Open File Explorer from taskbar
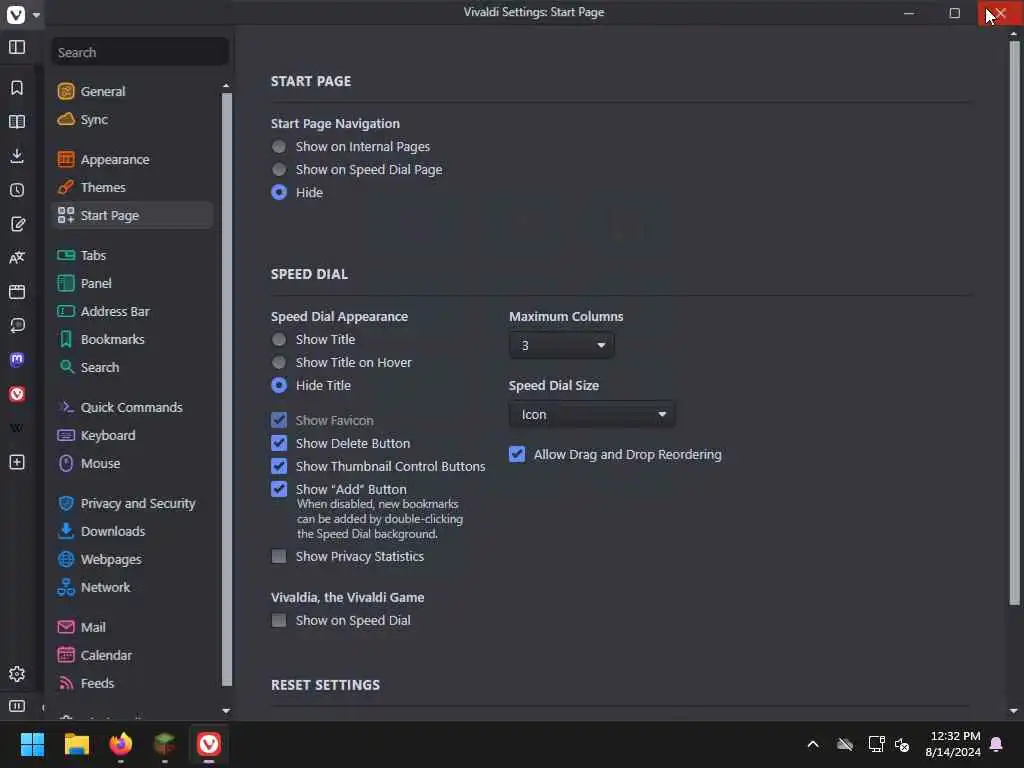Image resolution: width=1024 pixels, height=768 pixels. [x=76, y=744]
